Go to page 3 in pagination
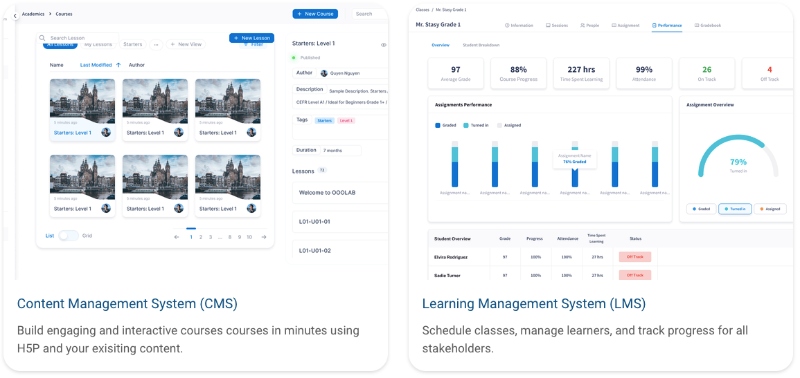This screenshot has height=378, width=800. 210,237
